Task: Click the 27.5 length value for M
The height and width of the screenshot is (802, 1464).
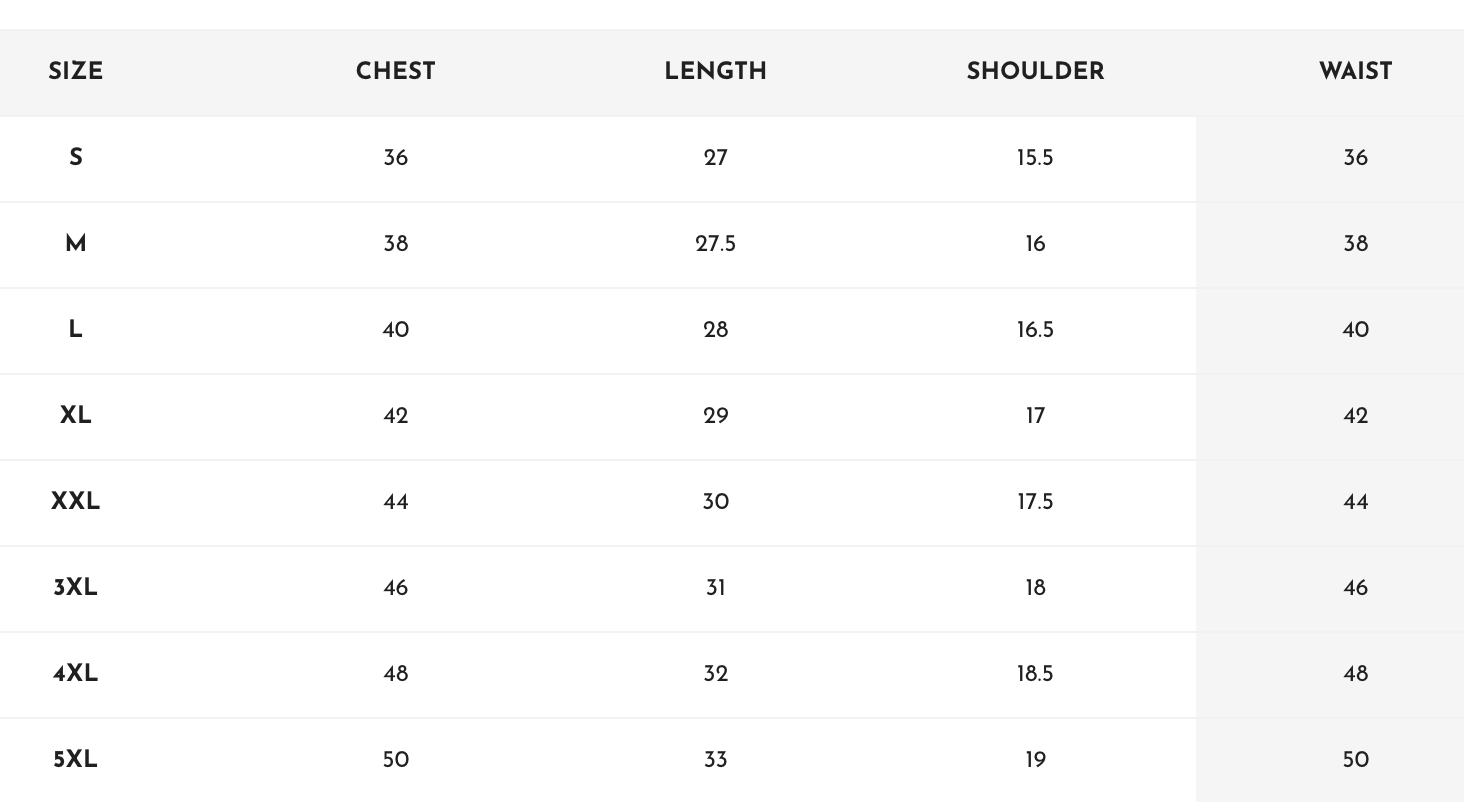Action: pyautogui.click(x=716, y=244)
